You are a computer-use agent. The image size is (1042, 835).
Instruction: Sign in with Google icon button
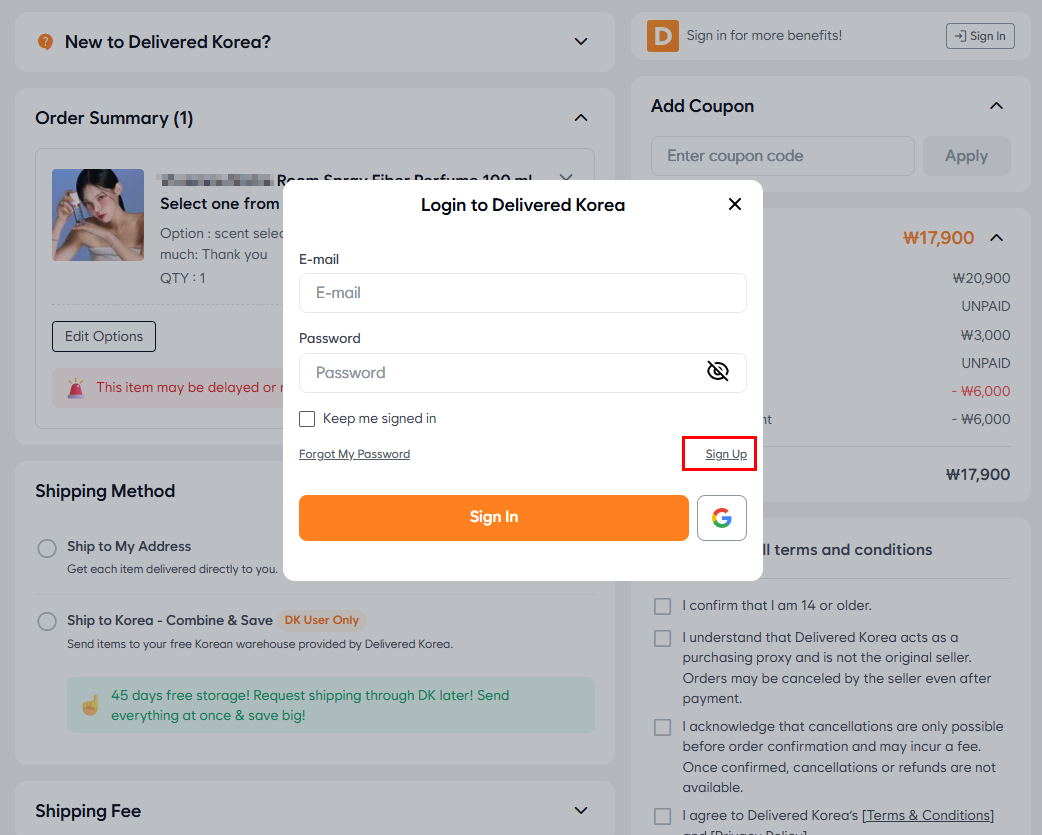tap(722, 517)
